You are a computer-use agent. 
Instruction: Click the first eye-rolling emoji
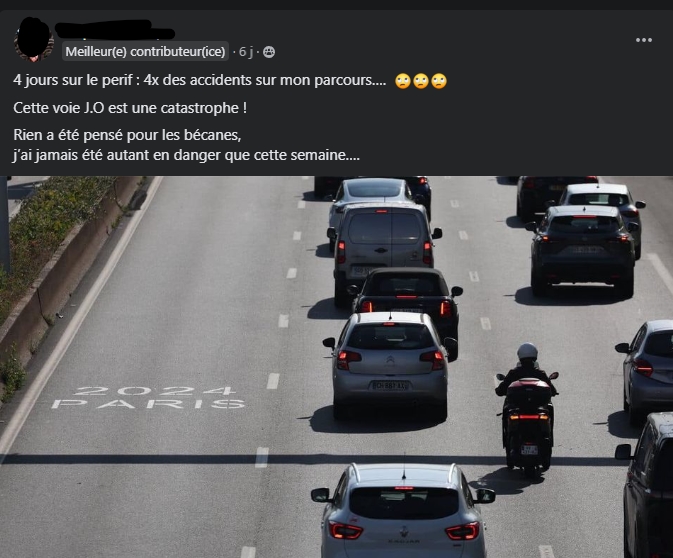[403, 81]
